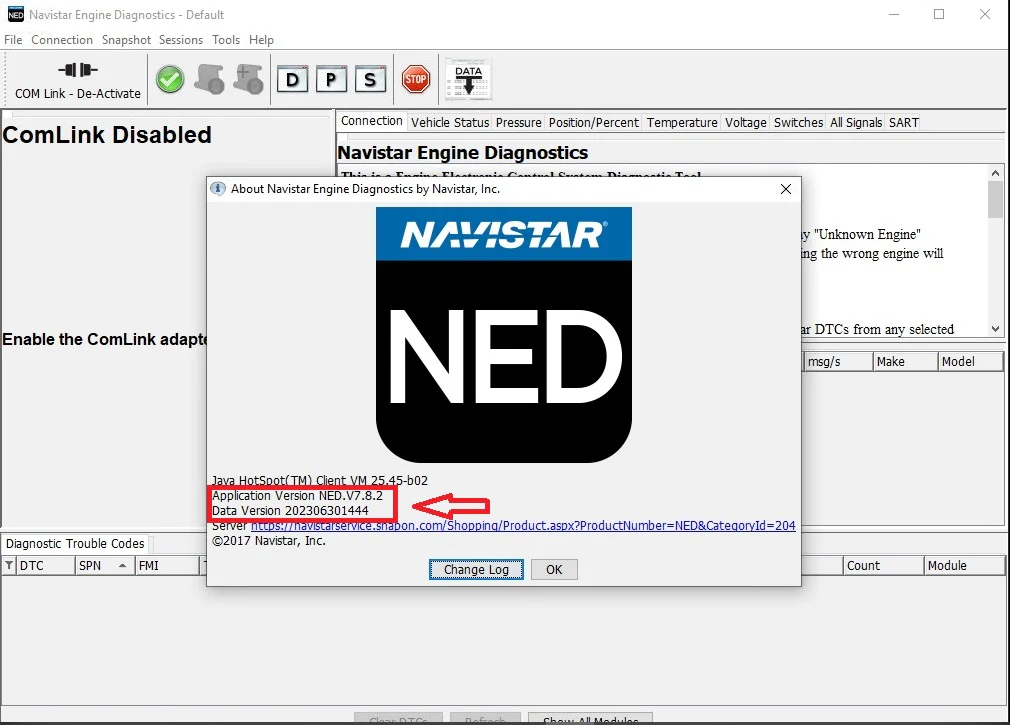Screen dimensions: 1010x725
Task: Open the Snapshot menu
Action: [x=126, y=40]
